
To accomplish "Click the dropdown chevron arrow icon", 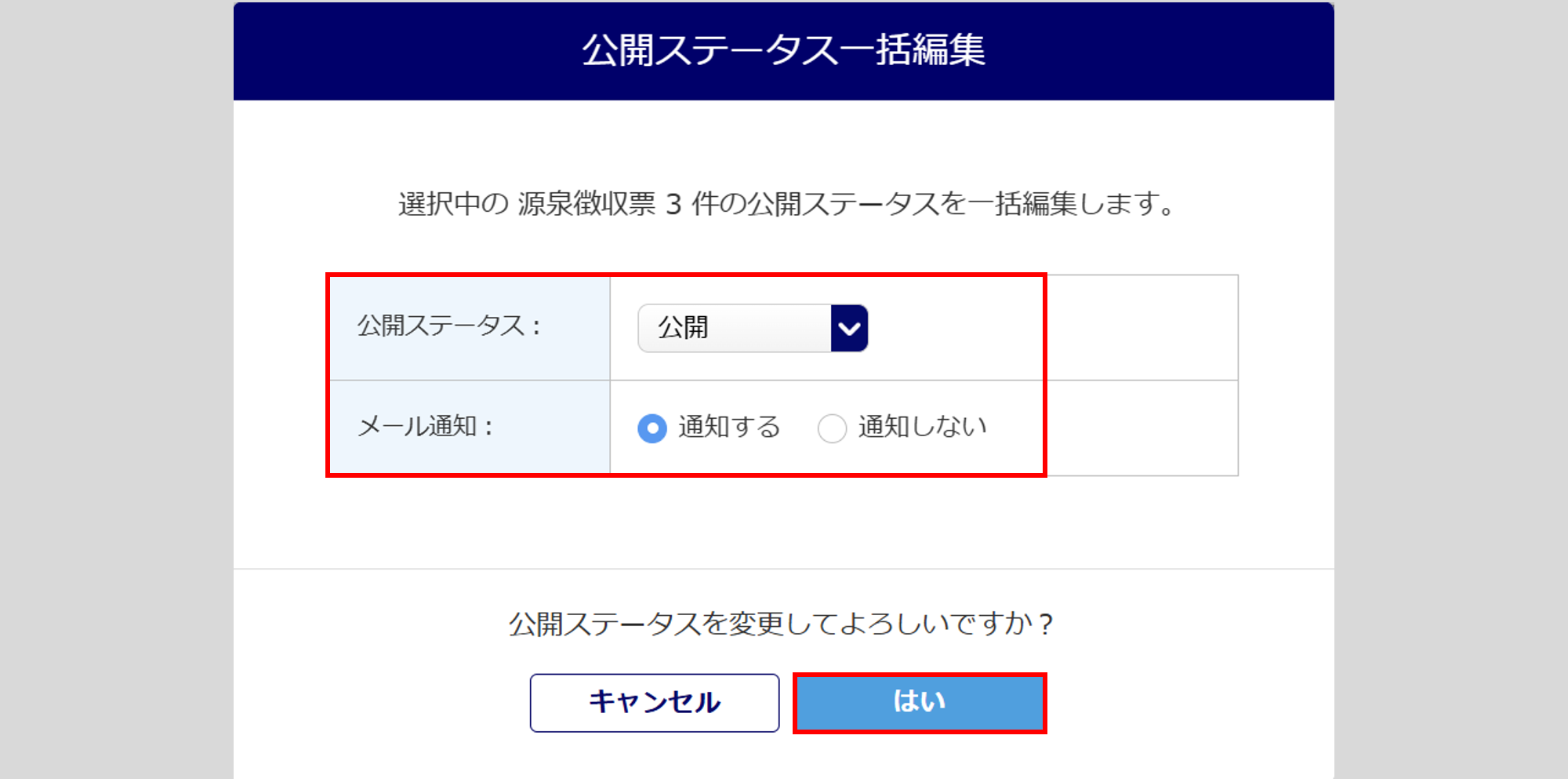I will pos(849,329).
